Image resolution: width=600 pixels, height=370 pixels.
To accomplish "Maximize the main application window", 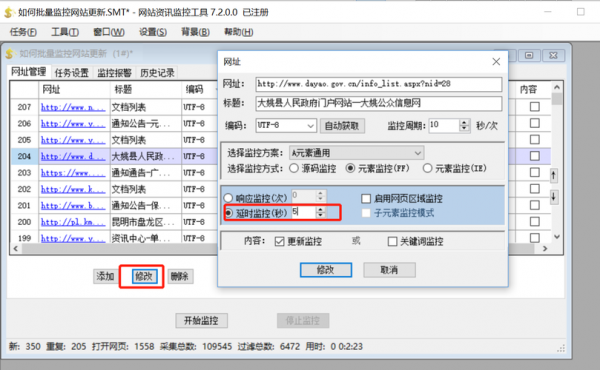I will 580,12.
